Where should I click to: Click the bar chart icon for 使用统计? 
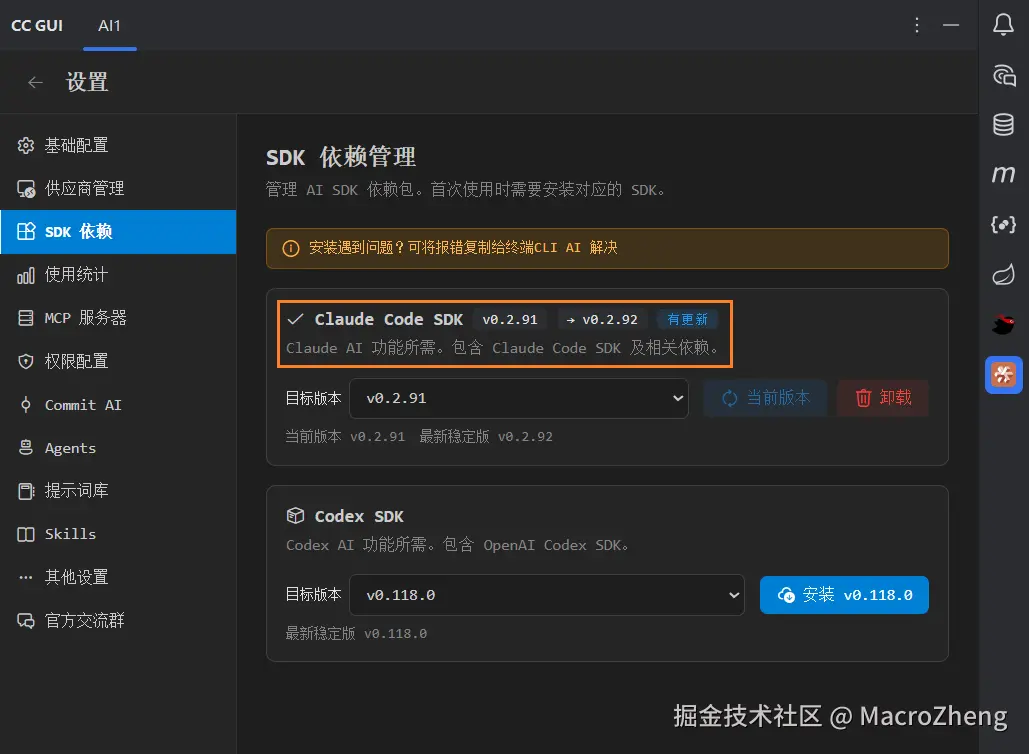point(26,276)
